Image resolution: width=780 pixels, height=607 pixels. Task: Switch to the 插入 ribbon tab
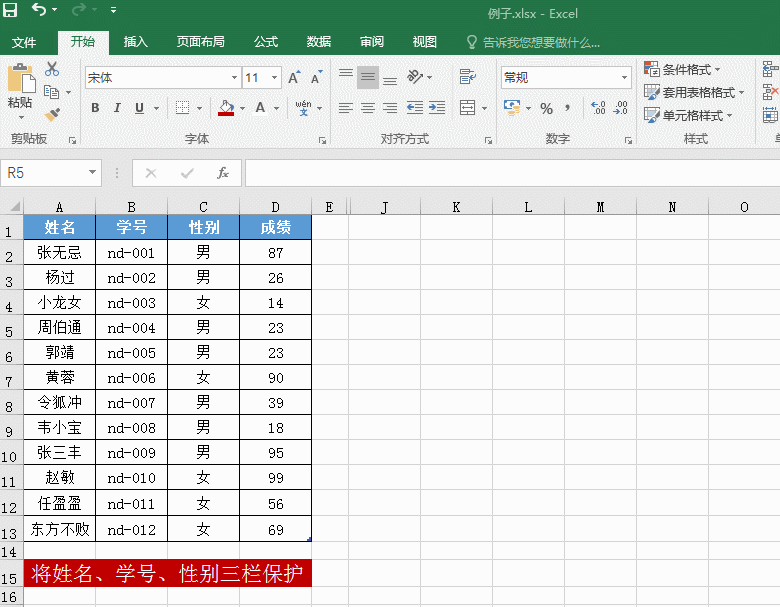135,42
